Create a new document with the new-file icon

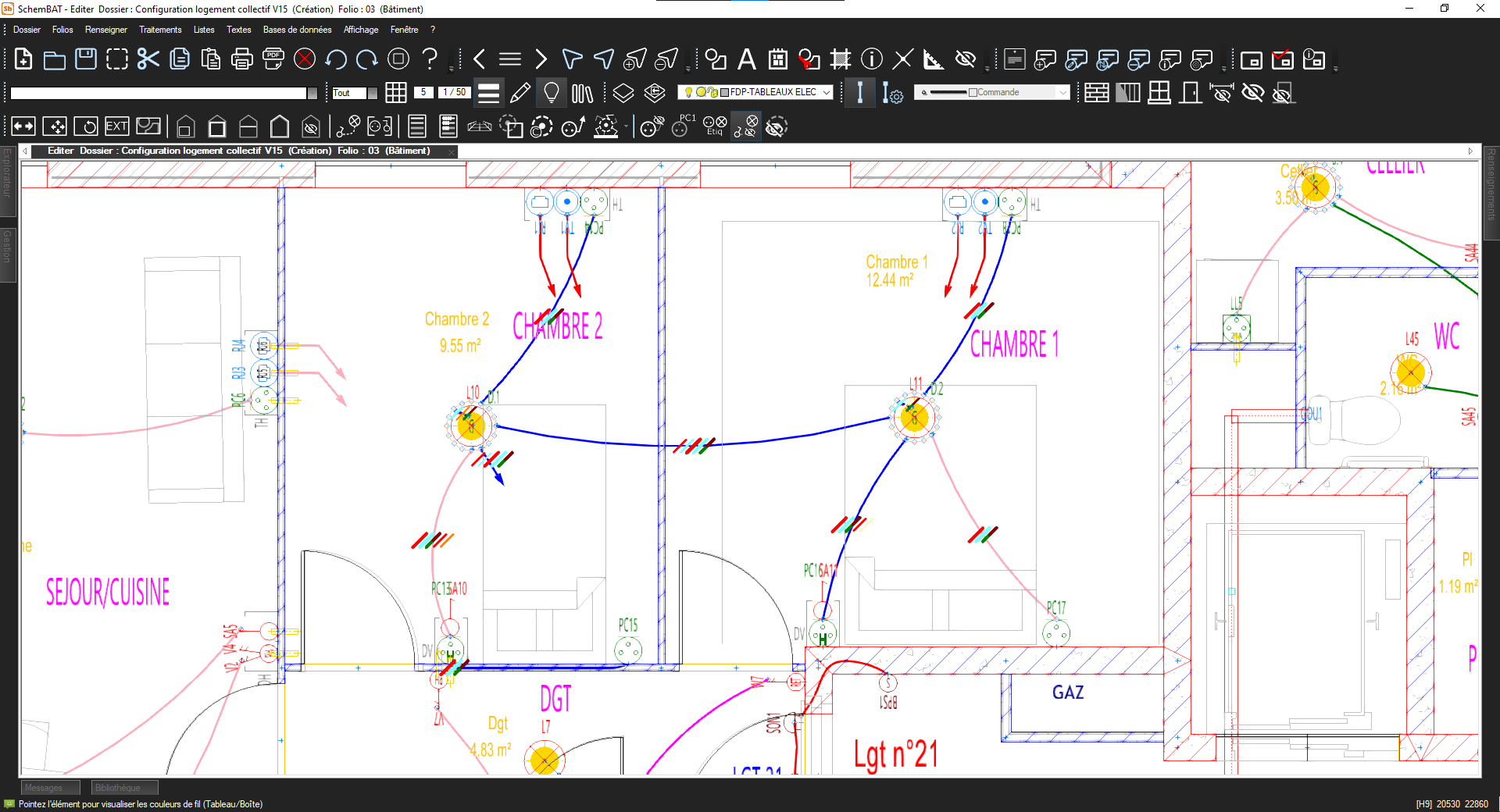click(x=23, y=59)
